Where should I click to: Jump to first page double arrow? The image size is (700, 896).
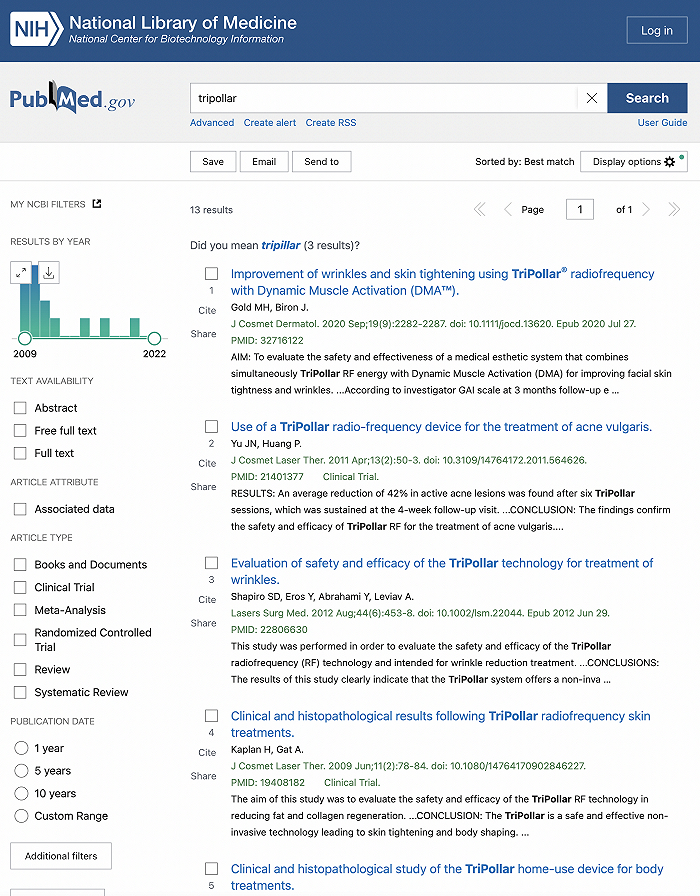click(479, 209)
